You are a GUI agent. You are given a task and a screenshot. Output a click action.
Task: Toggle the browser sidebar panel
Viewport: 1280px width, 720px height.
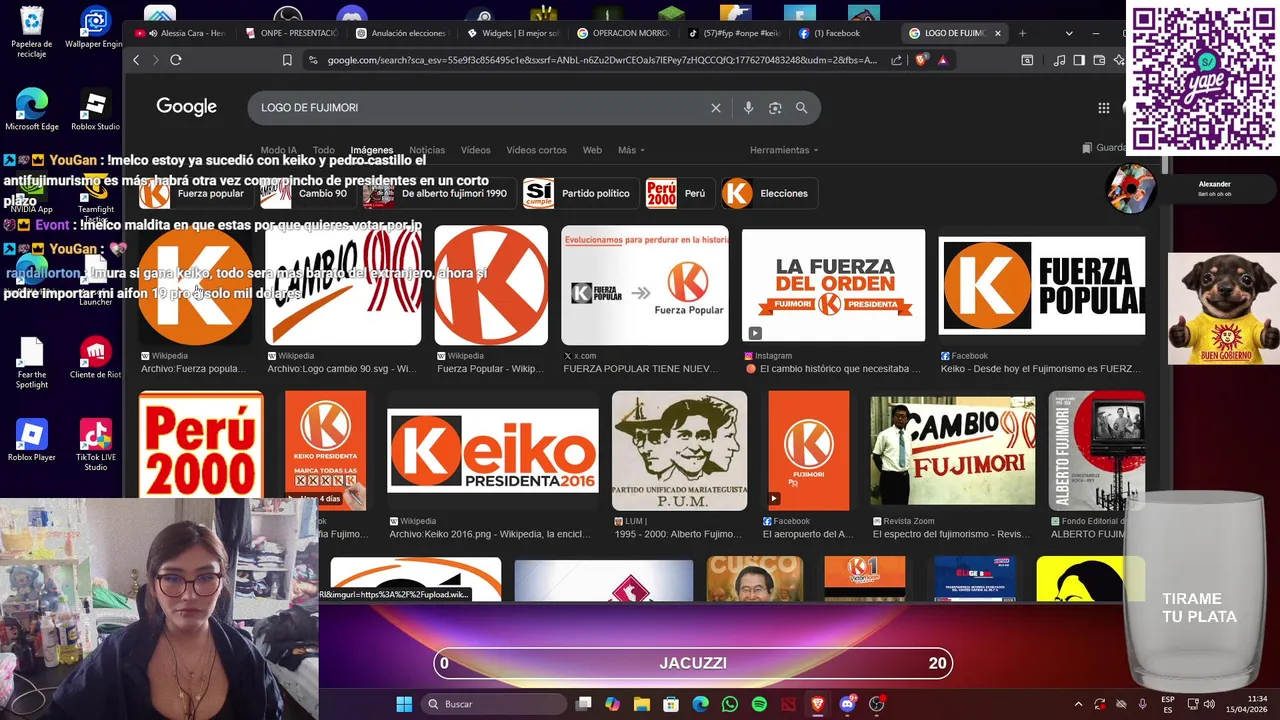point(1079,60)
